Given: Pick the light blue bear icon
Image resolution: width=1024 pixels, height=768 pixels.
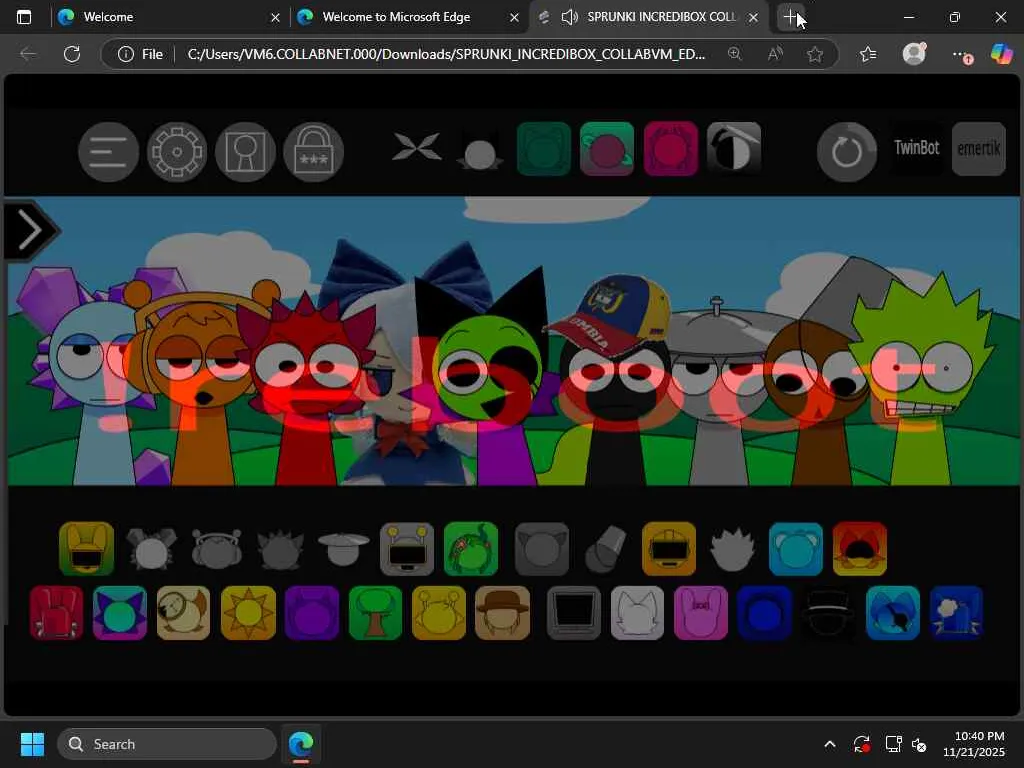Looking at the screenshot, I should [795, 549].
